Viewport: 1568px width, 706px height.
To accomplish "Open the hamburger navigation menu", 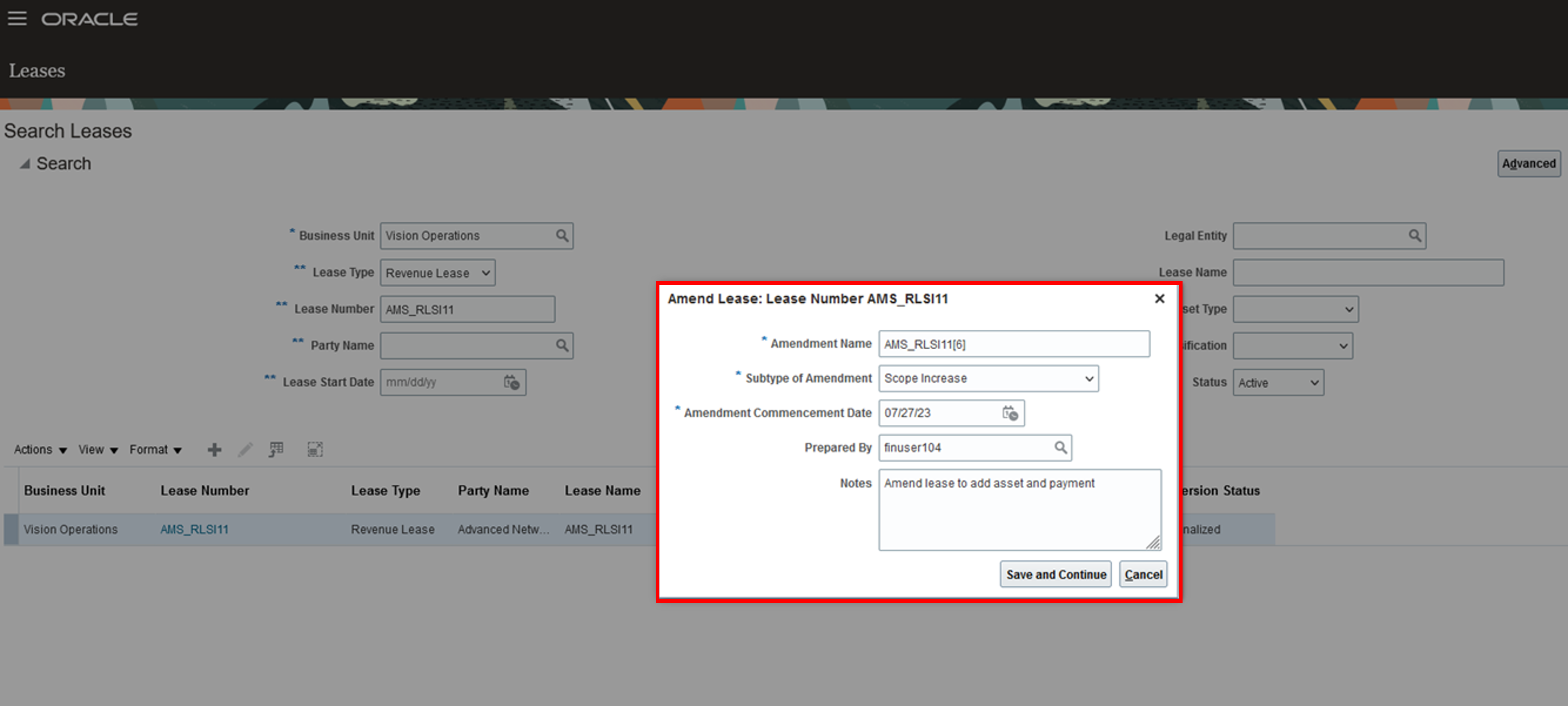I will tap(17, 19).
